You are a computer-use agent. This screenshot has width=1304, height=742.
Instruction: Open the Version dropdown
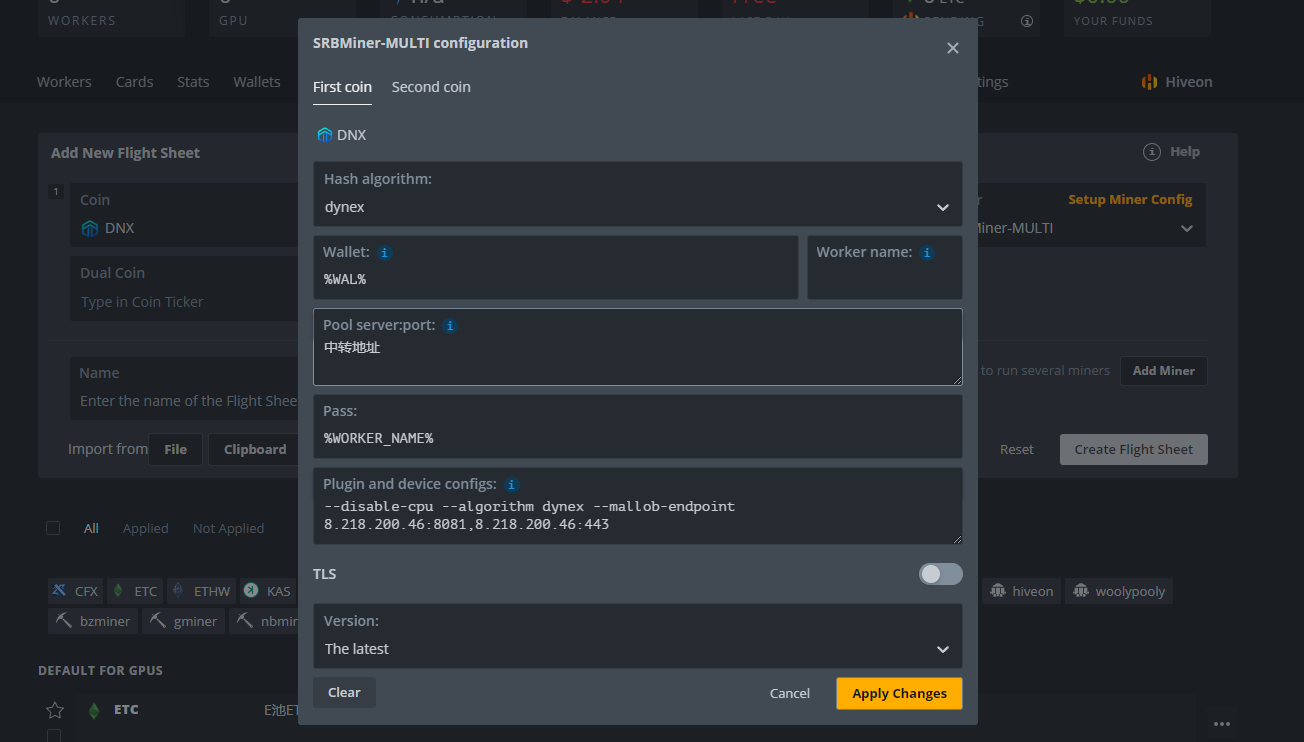point(638,636)
